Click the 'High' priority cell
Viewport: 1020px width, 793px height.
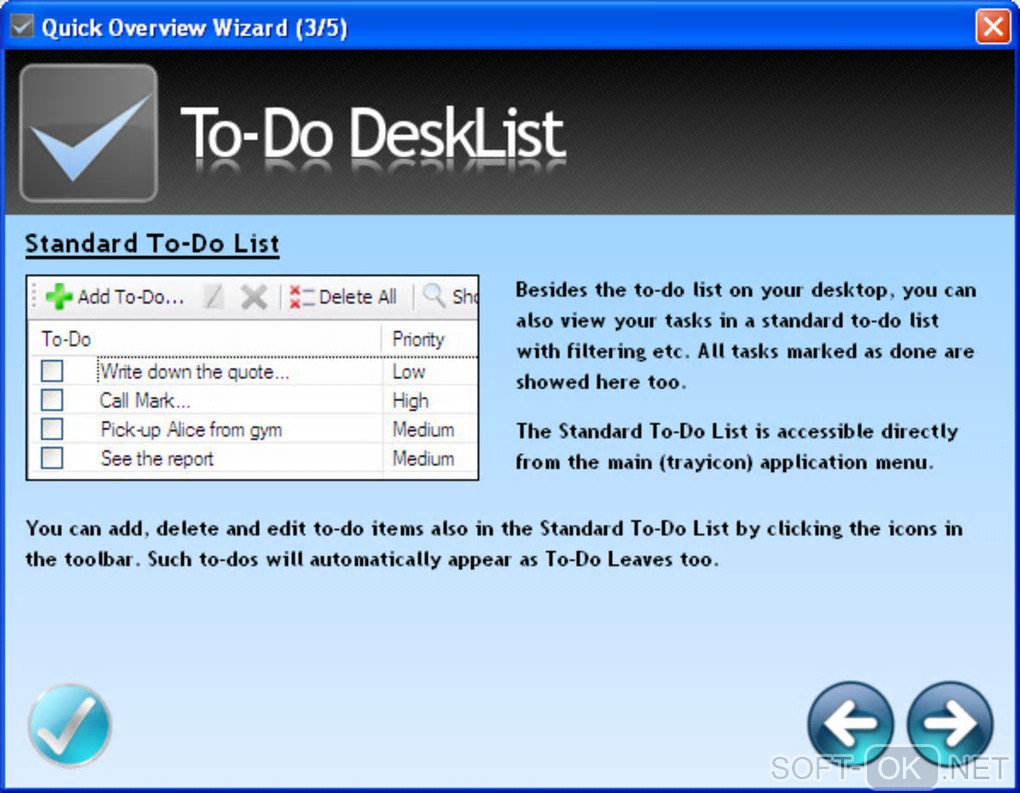(x=410, y=401)
